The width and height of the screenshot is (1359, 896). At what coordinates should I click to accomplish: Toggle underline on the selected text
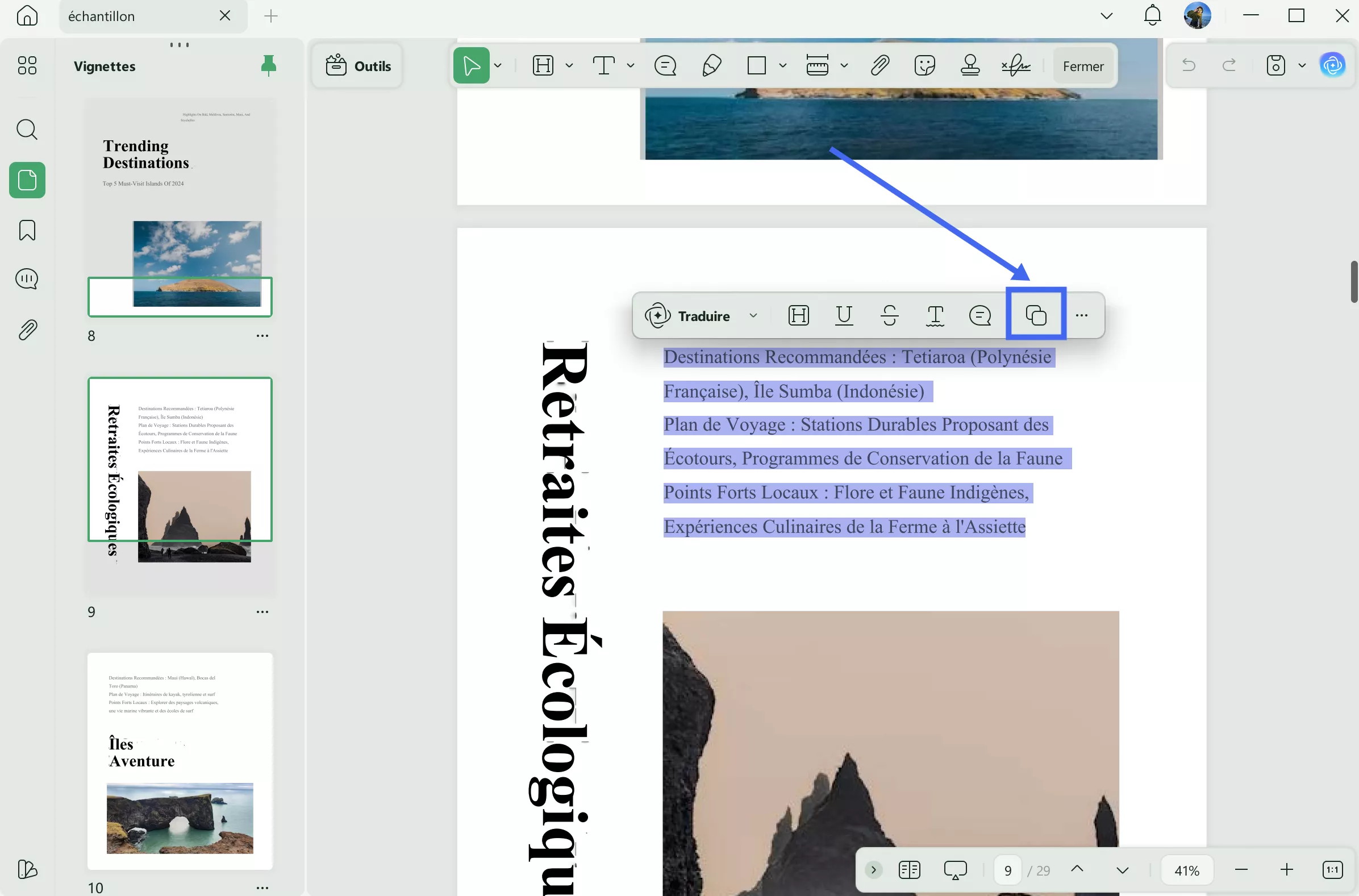[x=844, y=315]
